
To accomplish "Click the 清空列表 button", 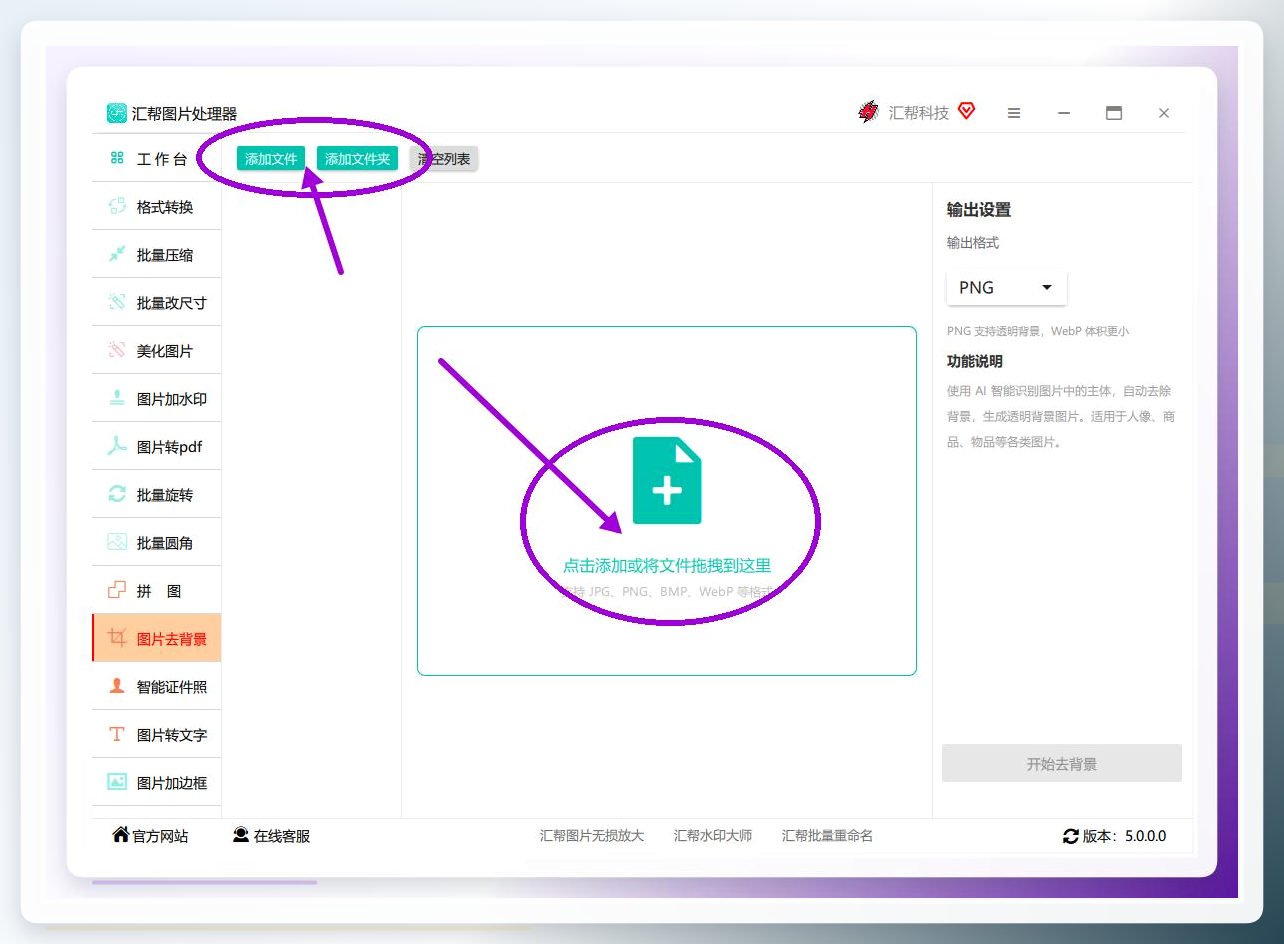I will pyautogui.click(x=444, y=159).
